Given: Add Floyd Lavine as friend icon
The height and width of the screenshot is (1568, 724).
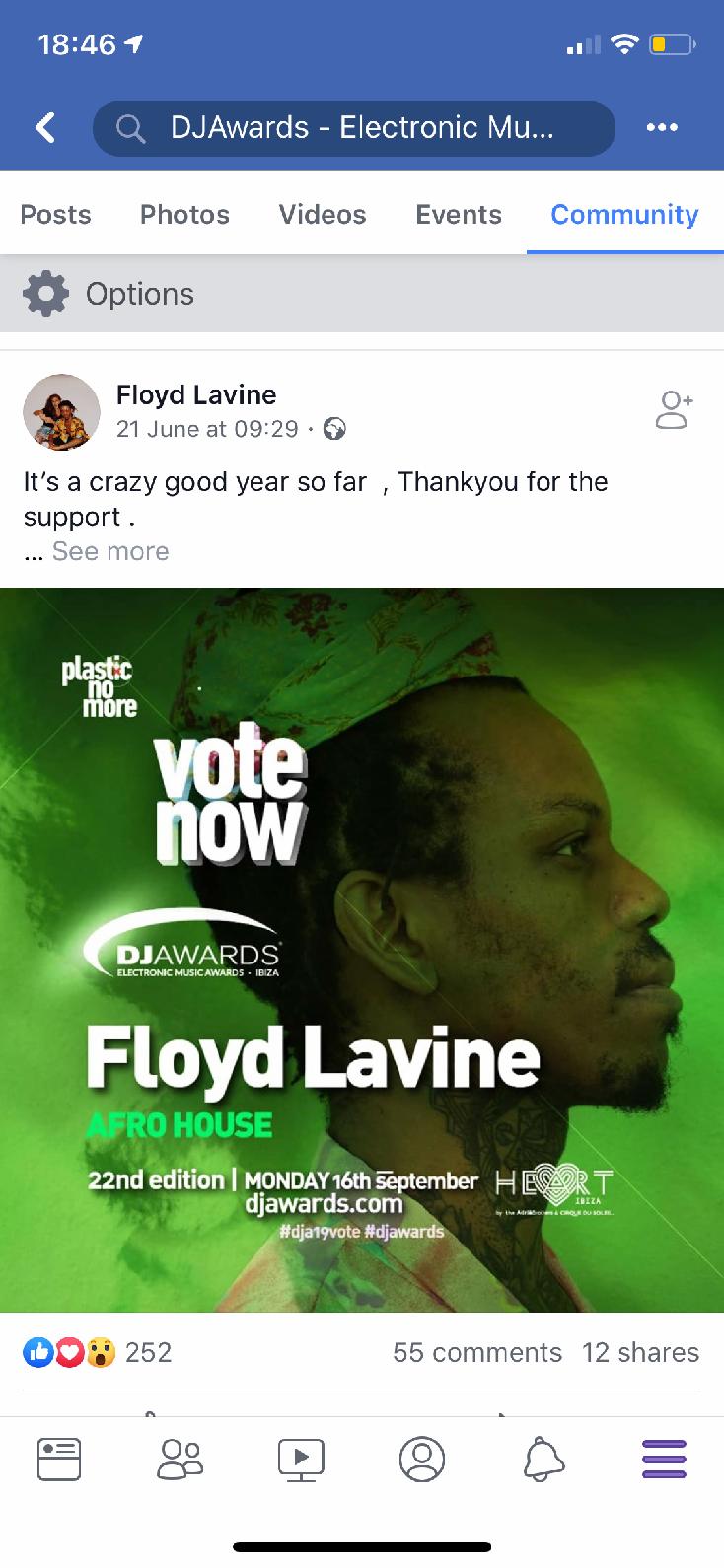Looking at the screenshot, I should tap(675, 409).
